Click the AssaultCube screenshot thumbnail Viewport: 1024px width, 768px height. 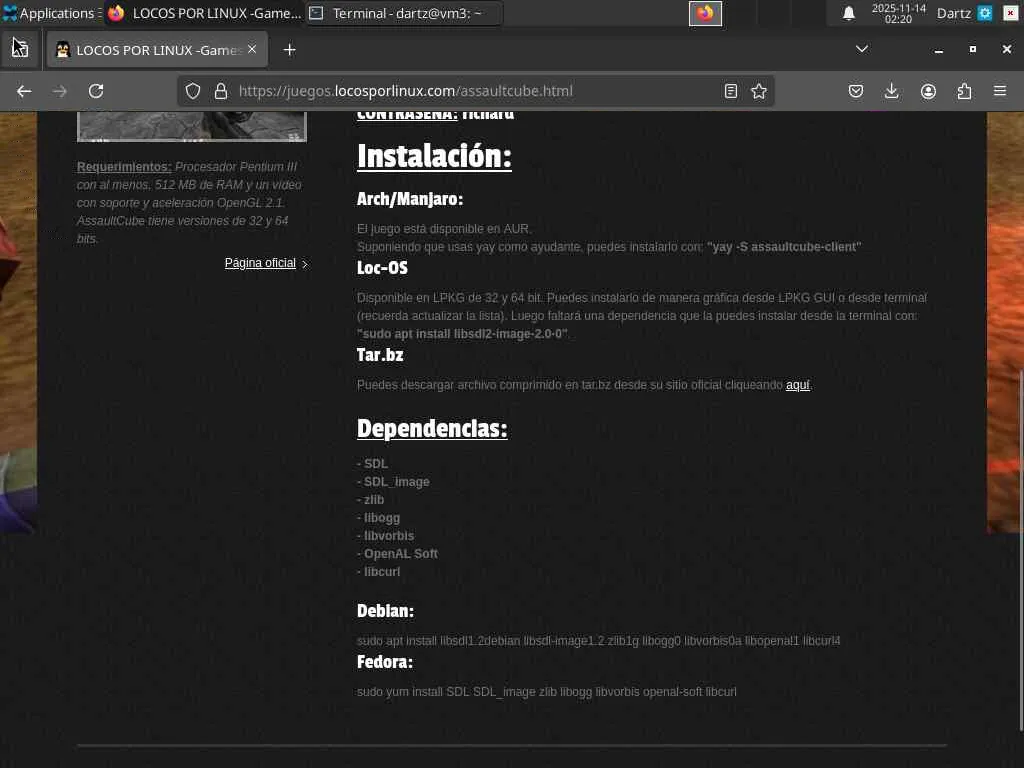point(192,126)
